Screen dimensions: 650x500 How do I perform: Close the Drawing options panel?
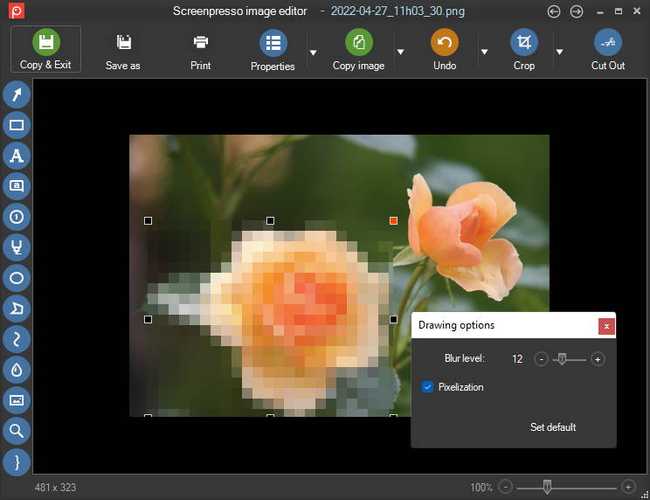coord(606,326)
